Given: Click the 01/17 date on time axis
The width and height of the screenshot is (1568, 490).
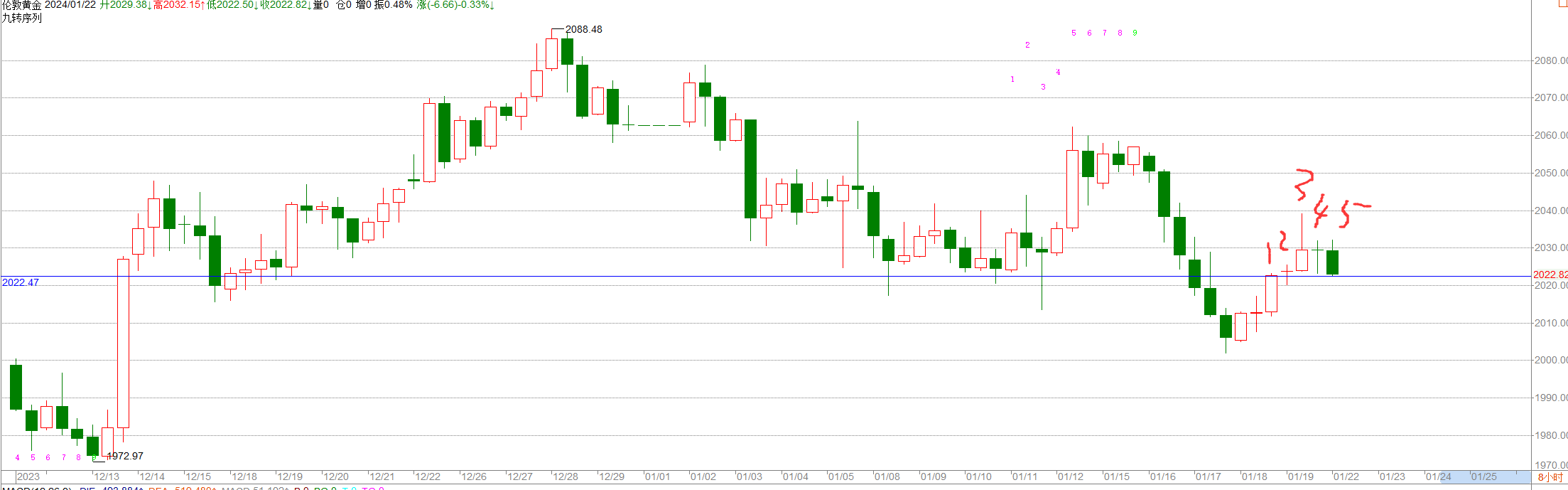Looking at the screenshot, I should click(x=1209, y=476).
